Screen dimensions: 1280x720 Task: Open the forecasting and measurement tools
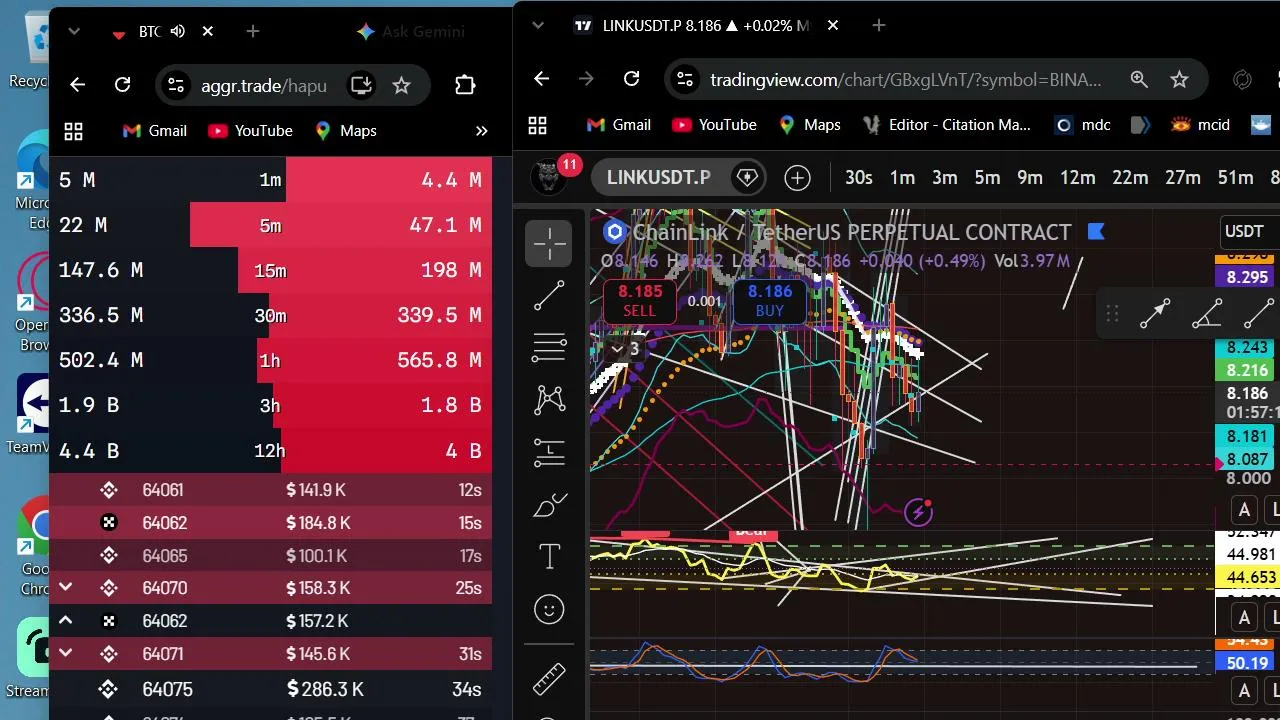549,452
